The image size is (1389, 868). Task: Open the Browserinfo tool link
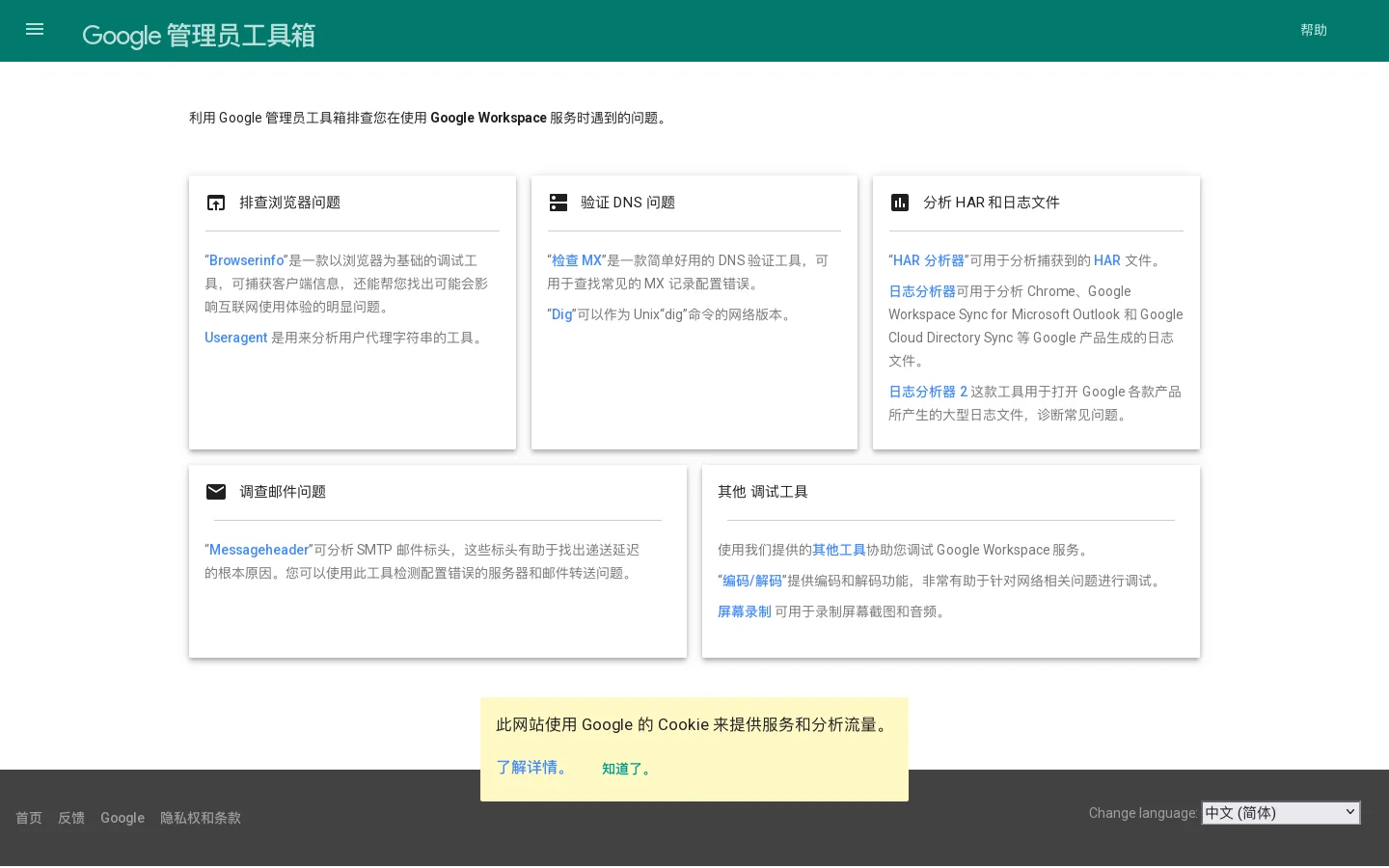click(247, 260)
